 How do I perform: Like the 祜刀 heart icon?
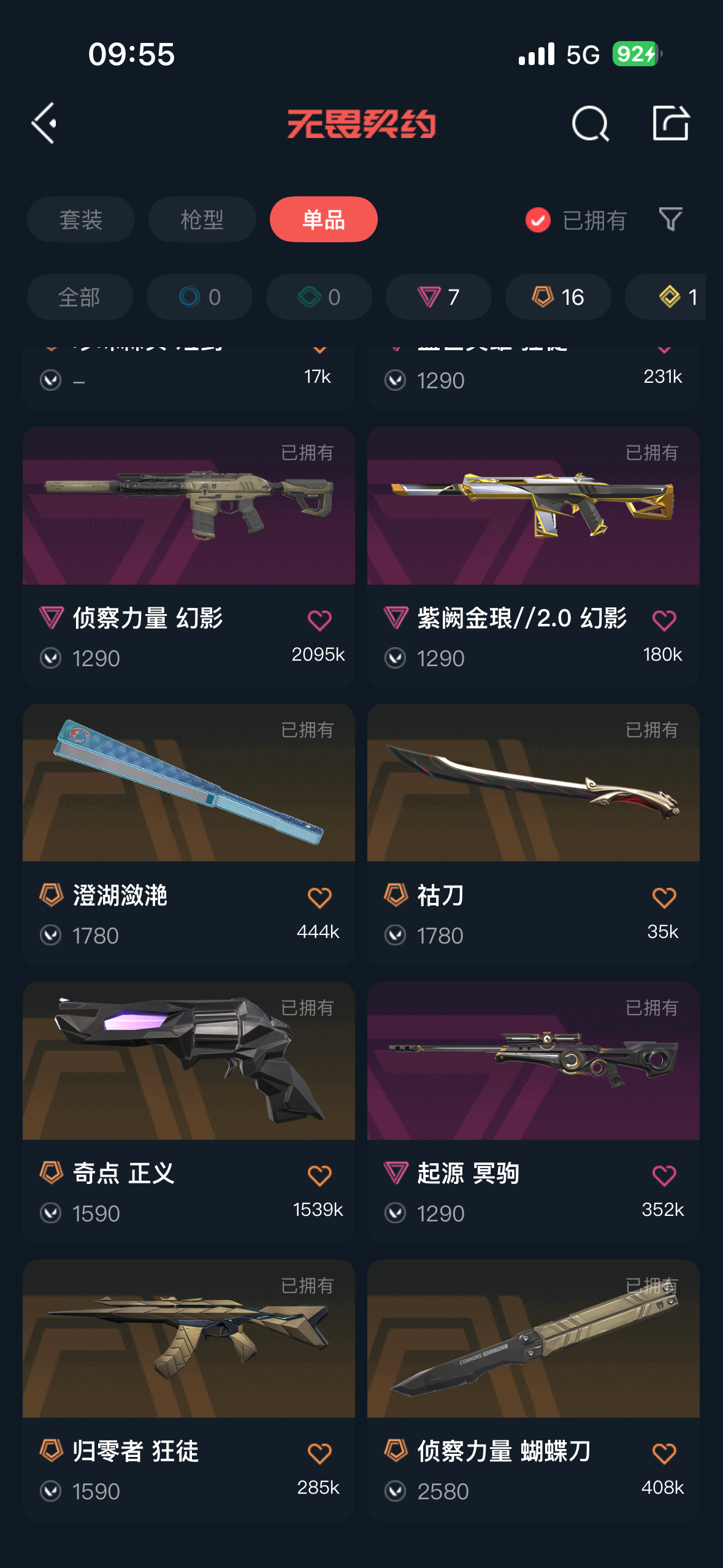(x=664, y=897)
